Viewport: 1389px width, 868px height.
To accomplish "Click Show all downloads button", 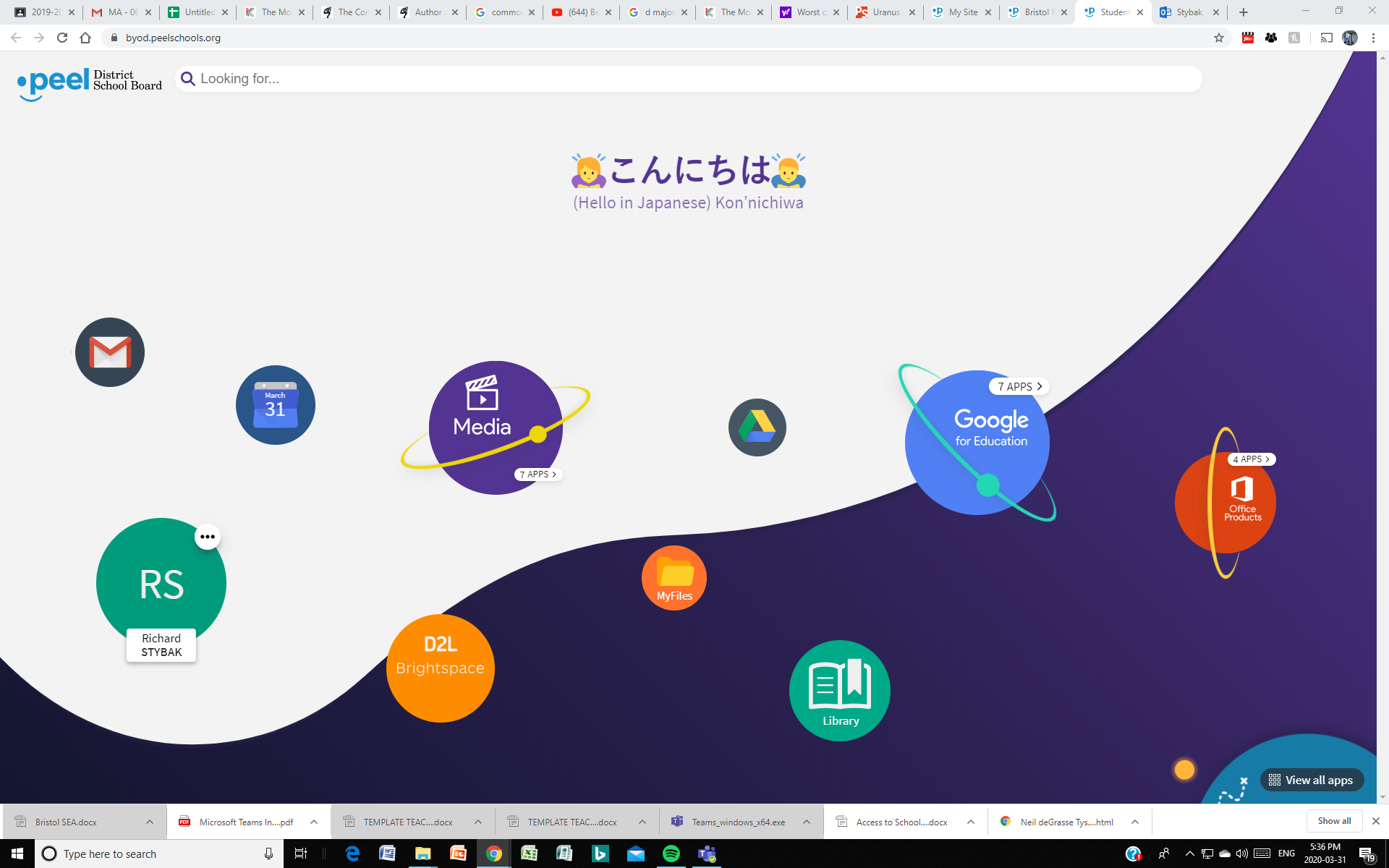I will tap(1333, 821).
